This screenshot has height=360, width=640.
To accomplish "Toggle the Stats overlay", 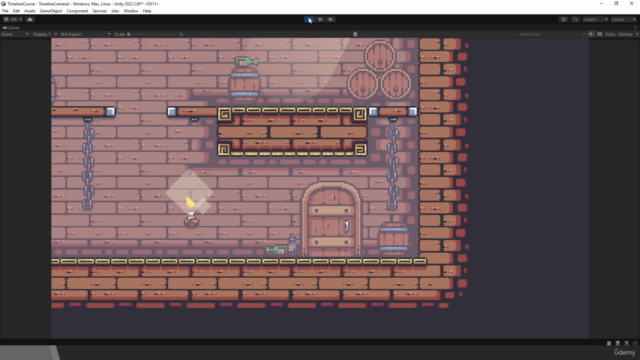I will [610, 34].
